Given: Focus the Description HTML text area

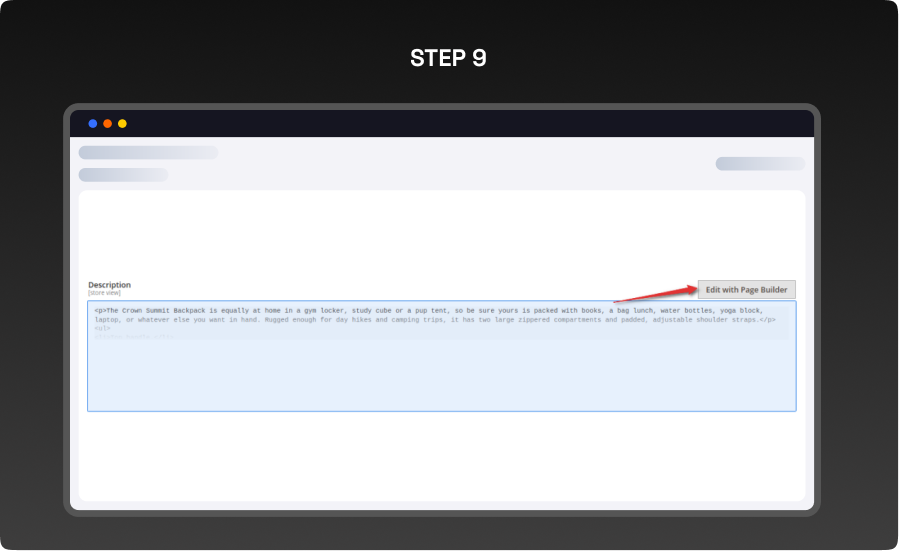Looking at the screenshot, I should (x=441, y=356).
